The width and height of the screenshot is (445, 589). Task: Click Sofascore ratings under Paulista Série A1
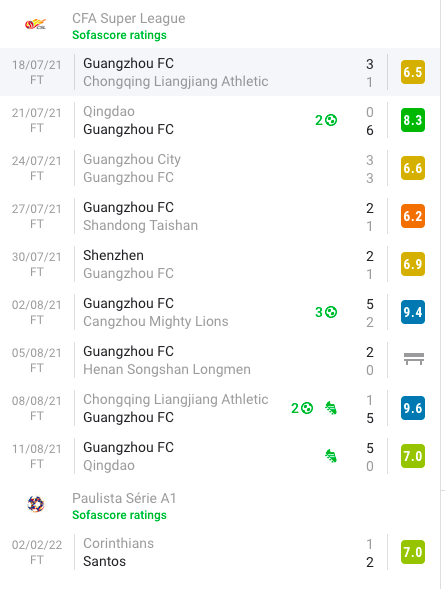[119, 515]
